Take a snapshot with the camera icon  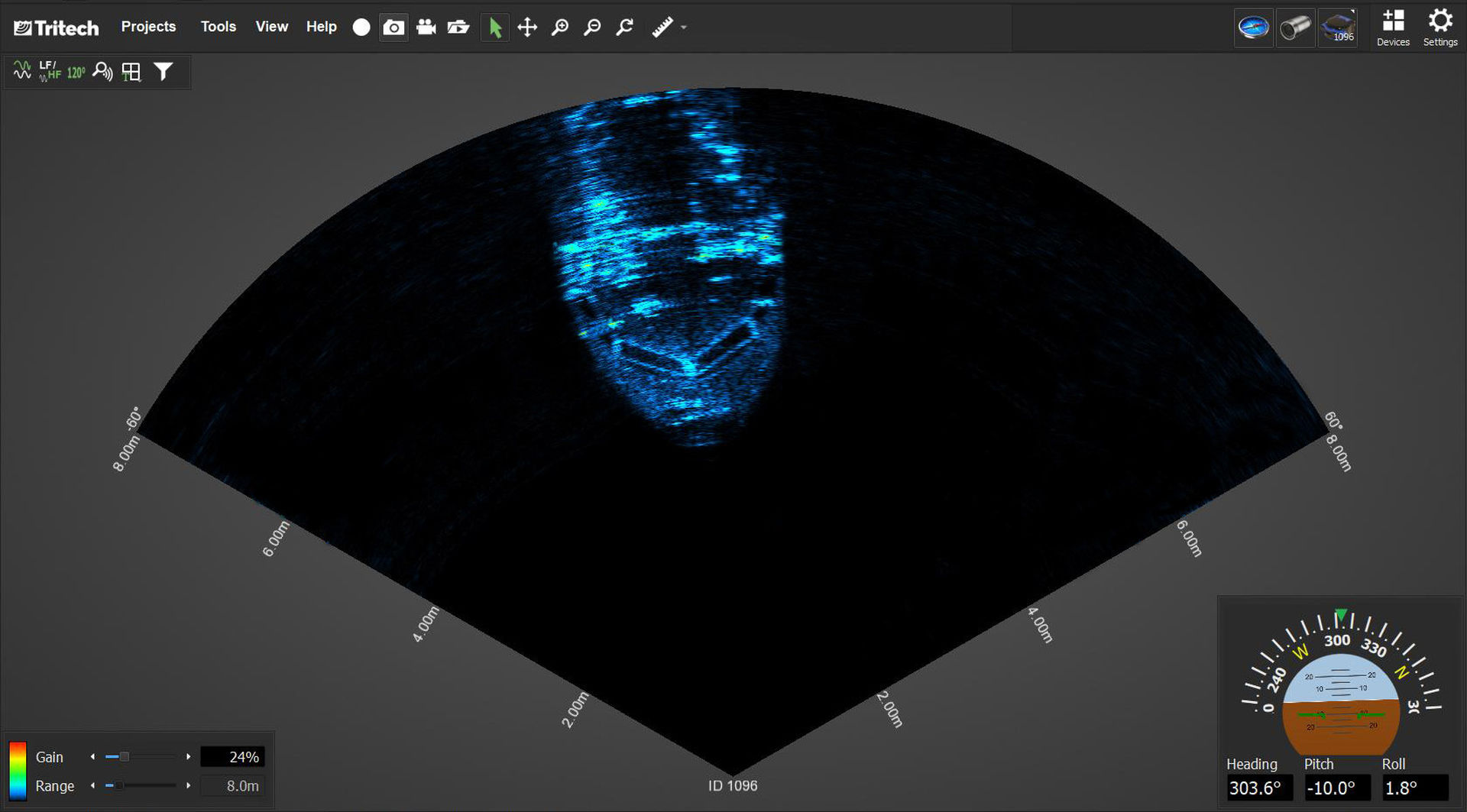pos(393,27)
